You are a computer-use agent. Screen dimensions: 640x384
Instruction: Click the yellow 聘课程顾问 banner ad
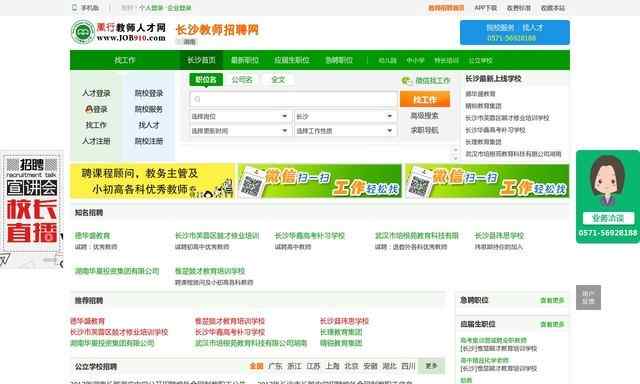tap(152, 181)
